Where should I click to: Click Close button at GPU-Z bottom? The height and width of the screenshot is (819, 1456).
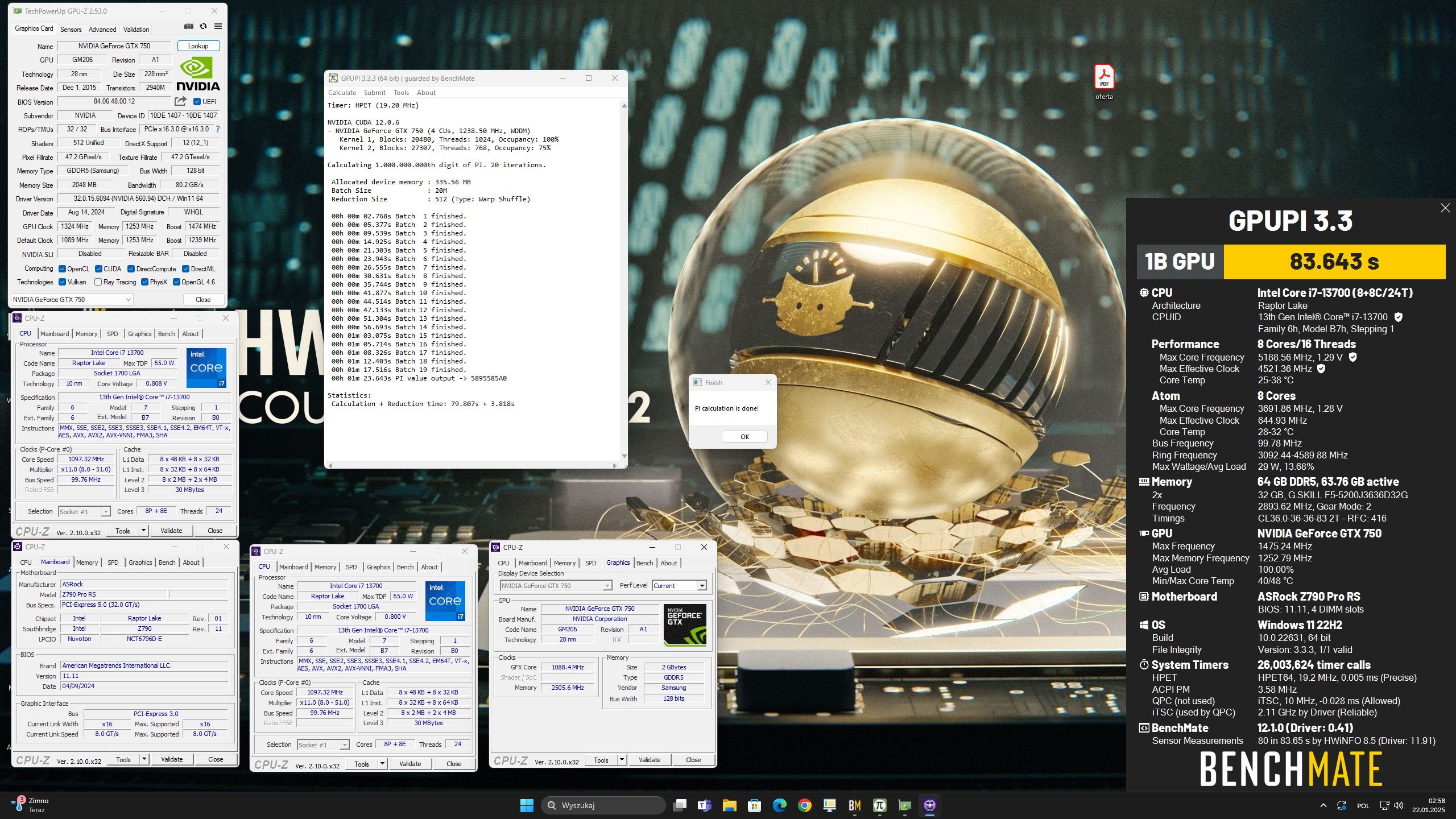(203, 300)
